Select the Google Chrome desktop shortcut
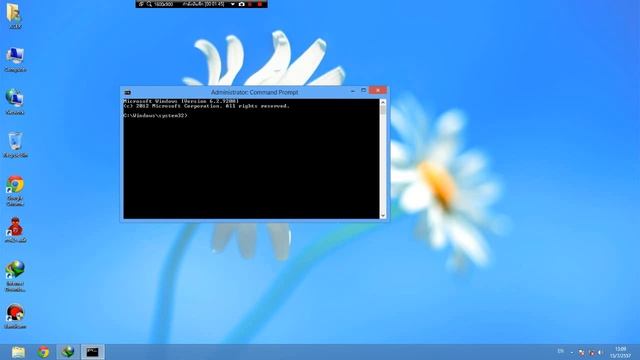The height and width of the screenshot is (360, 640). point(15,191)
